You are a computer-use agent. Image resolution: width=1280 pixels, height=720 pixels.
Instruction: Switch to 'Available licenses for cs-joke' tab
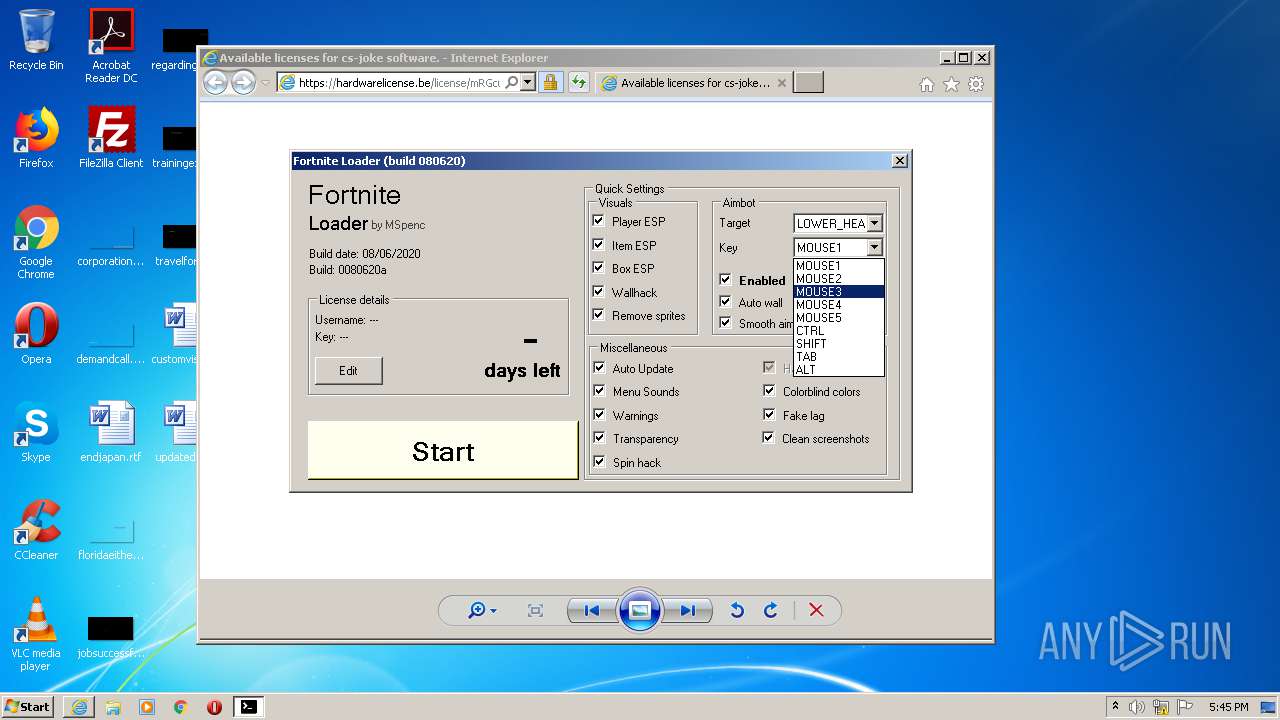point(693,83)
